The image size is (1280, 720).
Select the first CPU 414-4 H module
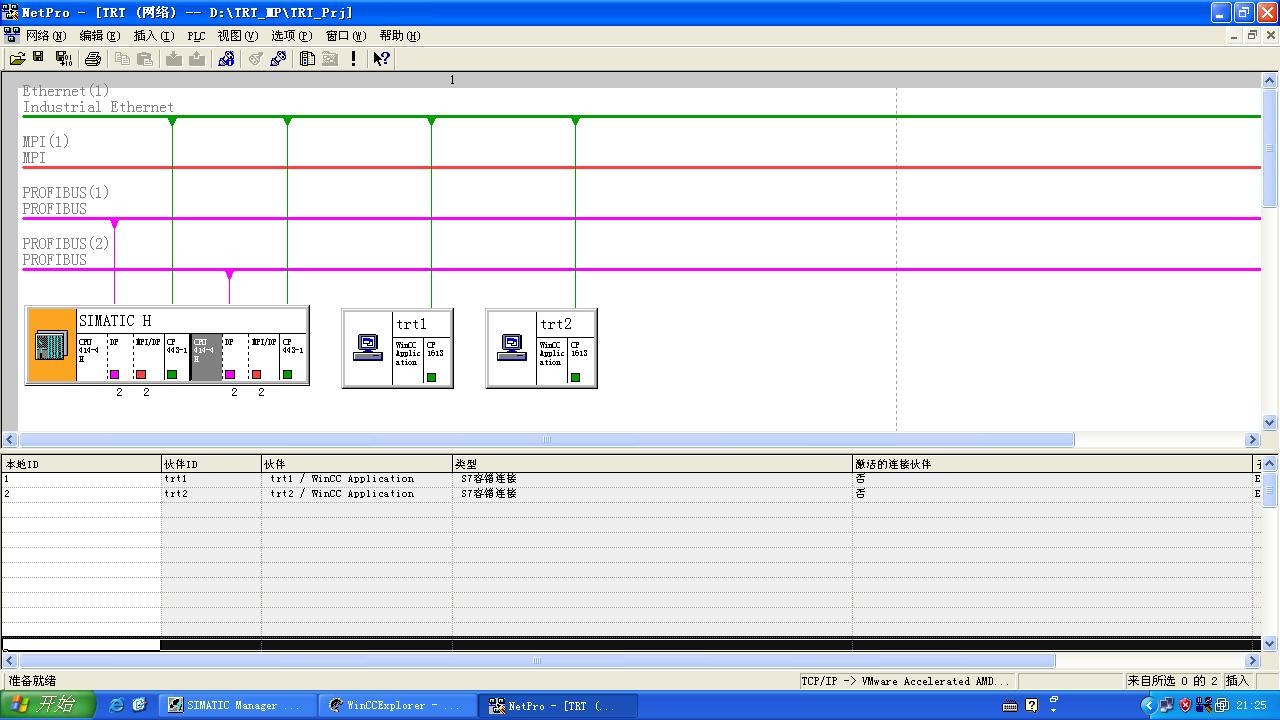coord(91,357)
